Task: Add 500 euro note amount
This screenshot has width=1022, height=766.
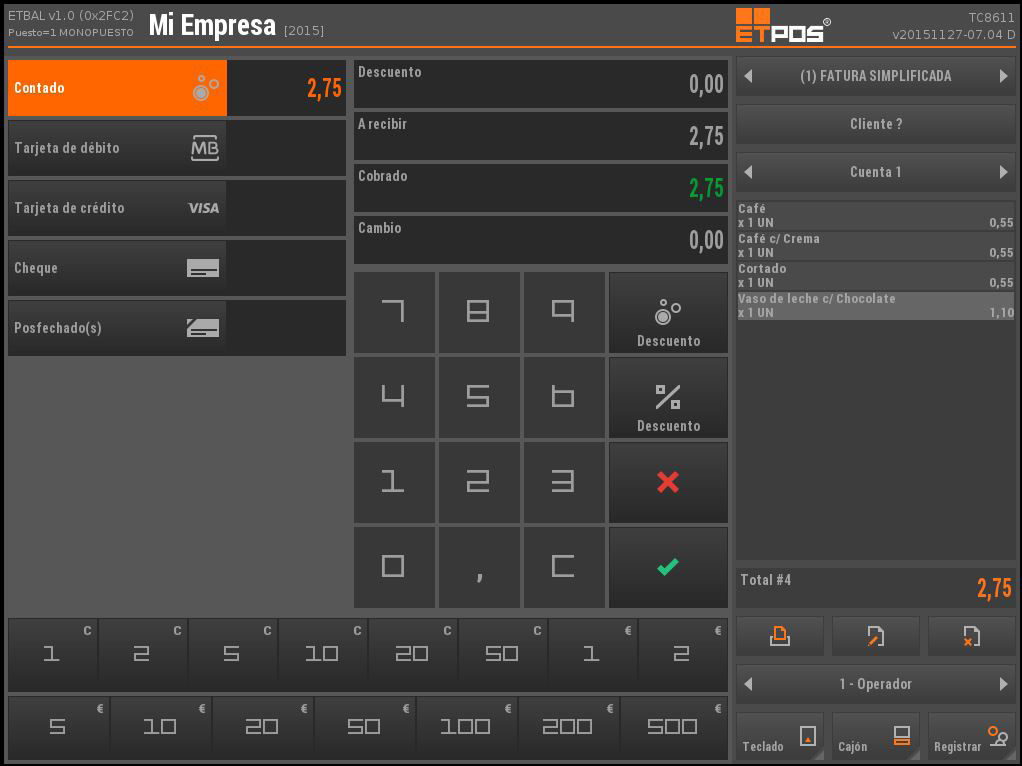Action: click(674, 728)
